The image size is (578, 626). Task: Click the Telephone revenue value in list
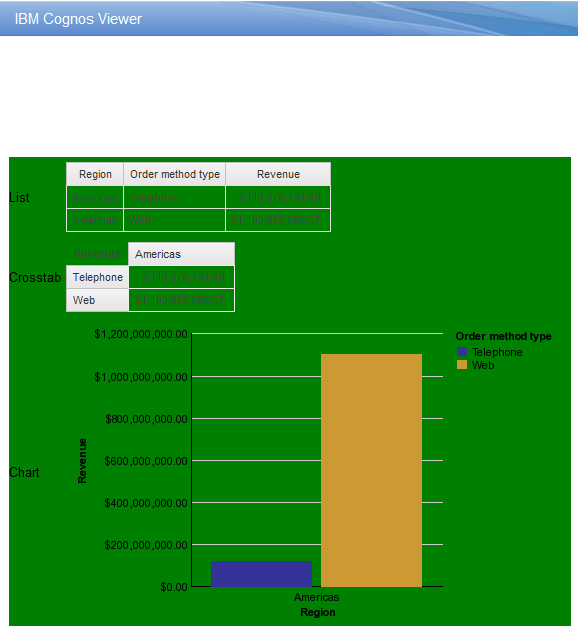click(x=278, y=197)
